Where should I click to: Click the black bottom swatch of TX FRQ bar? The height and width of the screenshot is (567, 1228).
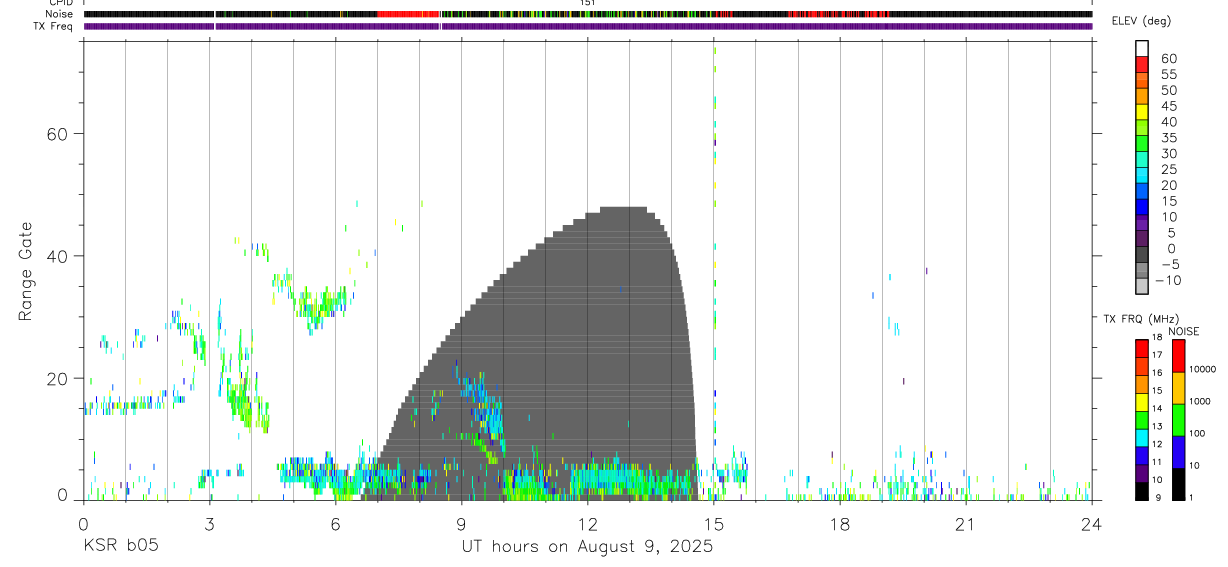click(1142, 490)
